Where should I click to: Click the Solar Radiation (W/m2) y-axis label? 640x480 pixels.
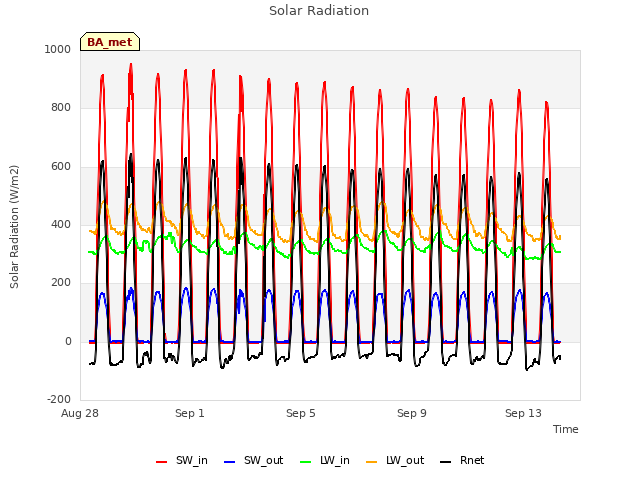[14, 227]
